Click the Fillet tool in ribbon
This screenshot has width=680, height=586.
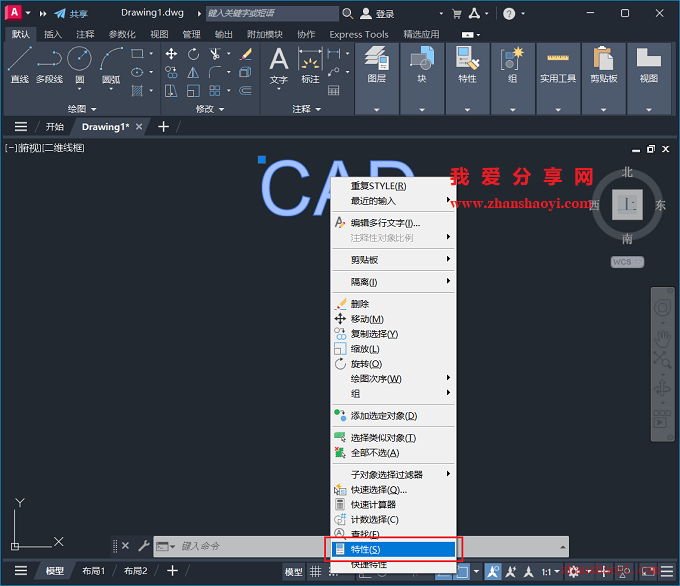215,72
